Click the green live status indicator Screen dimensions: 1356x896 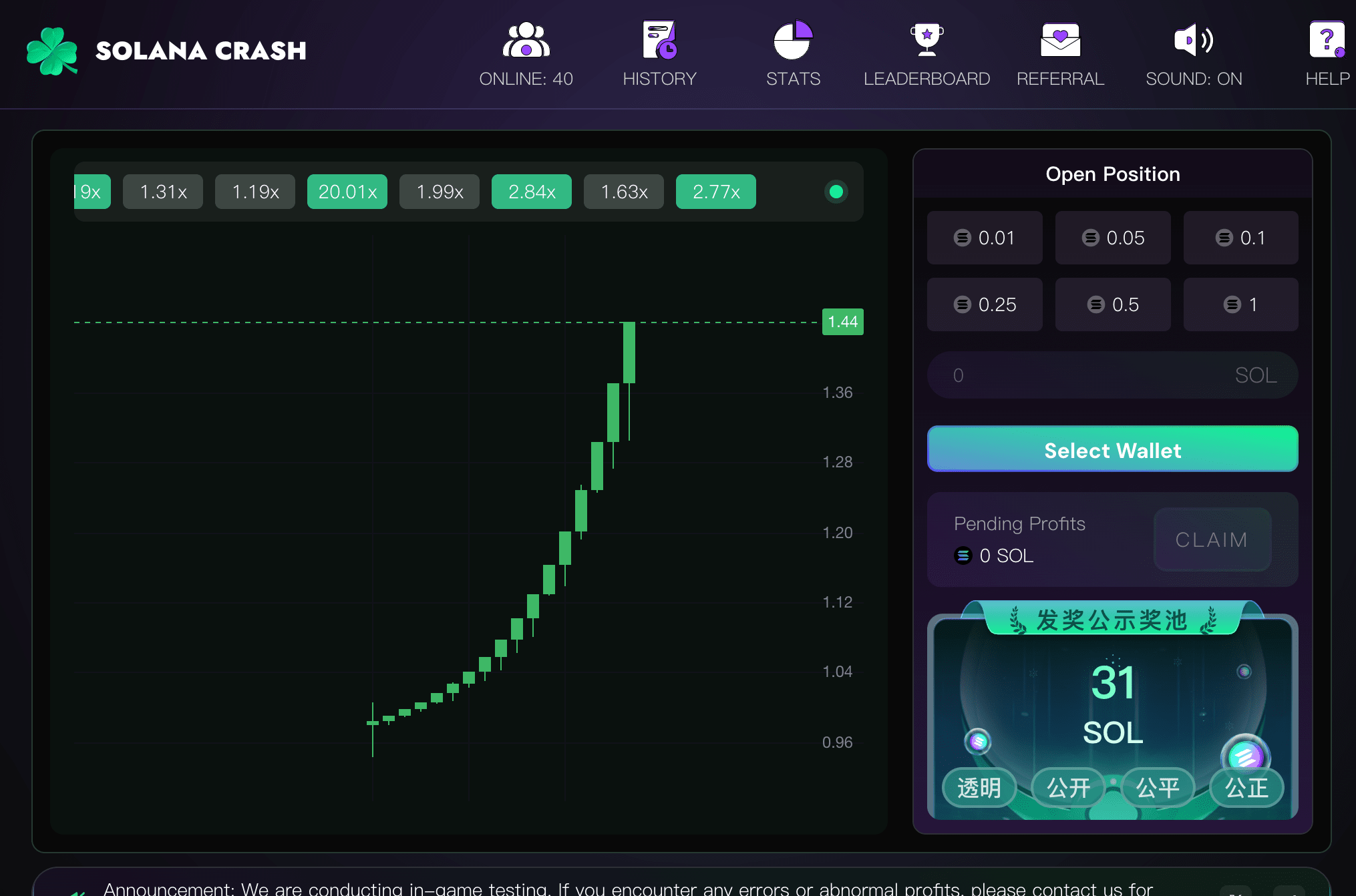click(836, 192)
